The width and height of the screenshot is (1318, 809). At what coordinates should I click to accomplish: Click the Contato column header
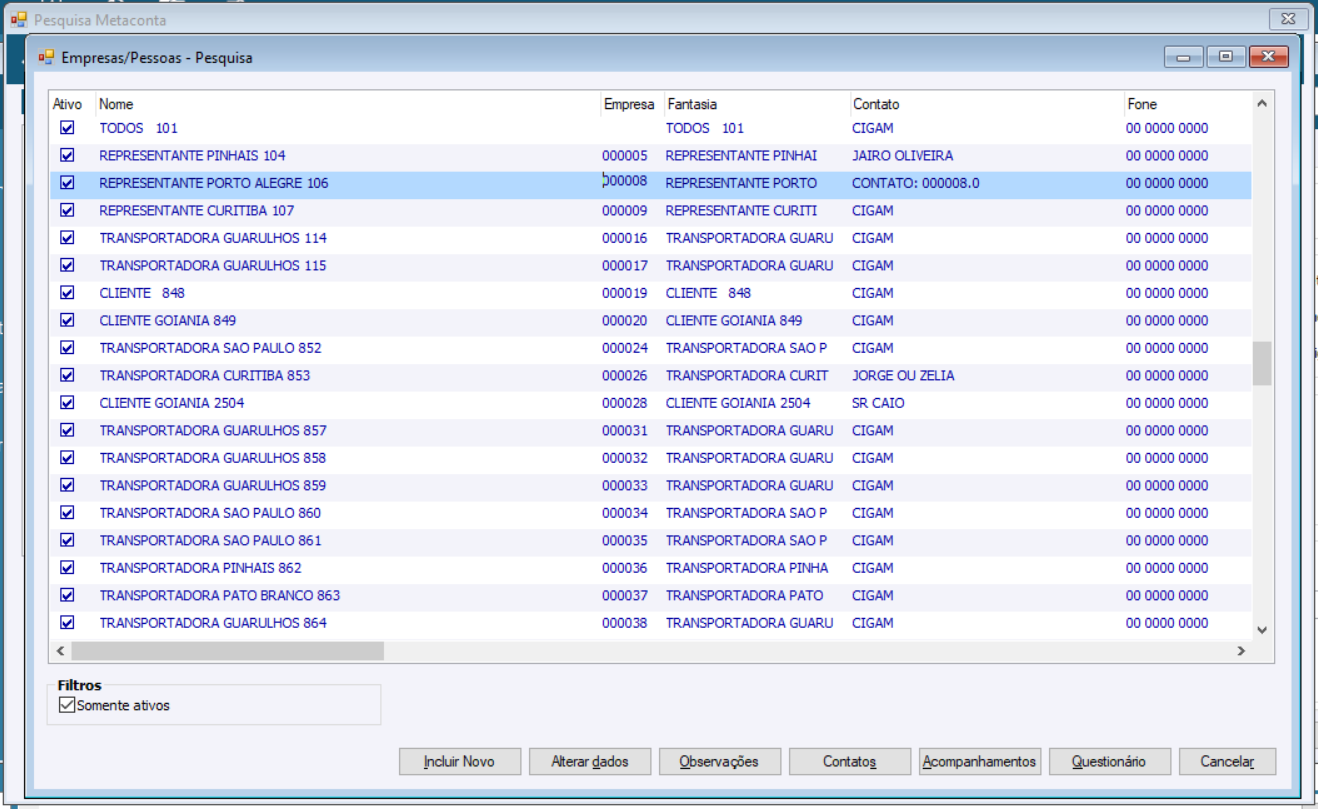click(986, 104)
